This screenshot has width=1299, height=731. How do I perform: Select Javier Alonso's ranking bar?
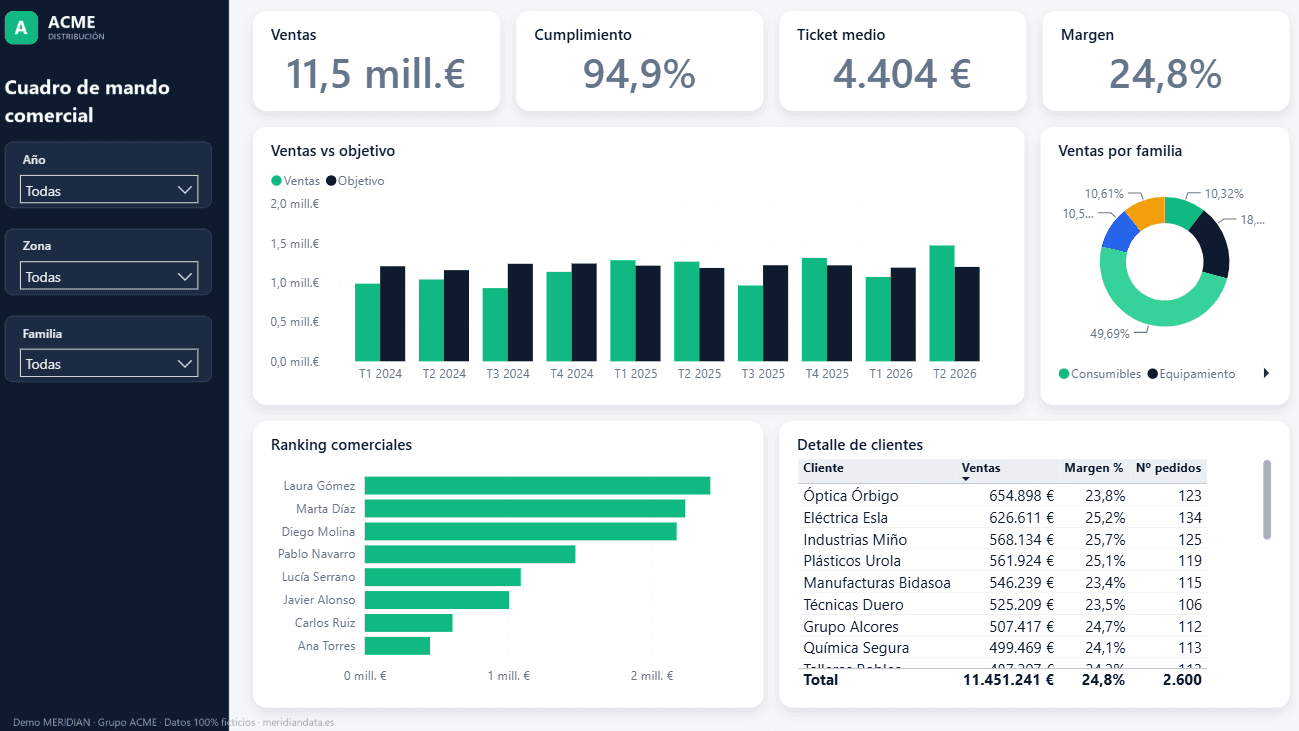point(436,600)
